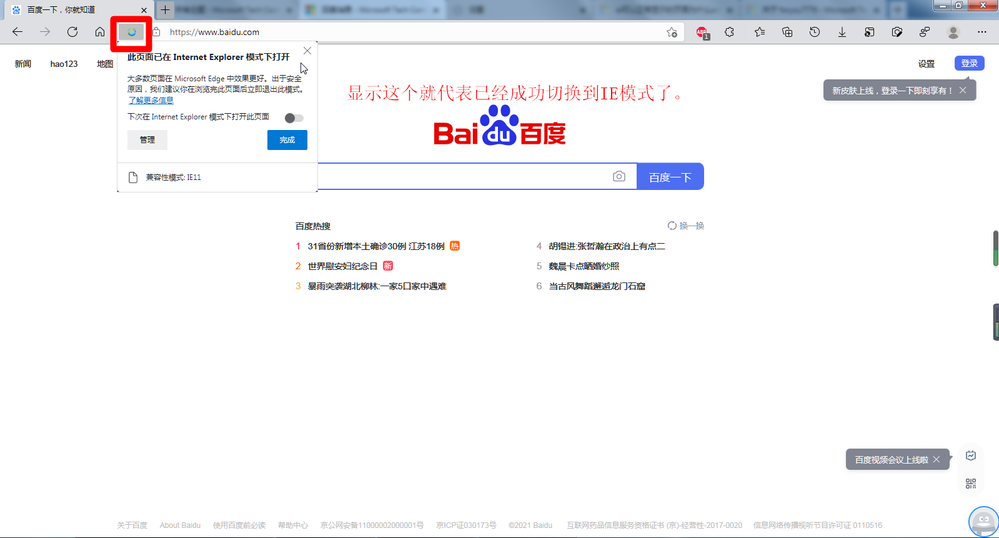This screenshot has height=538, width=999.
Task: Open the 地图 link
Action: [104, 64]
